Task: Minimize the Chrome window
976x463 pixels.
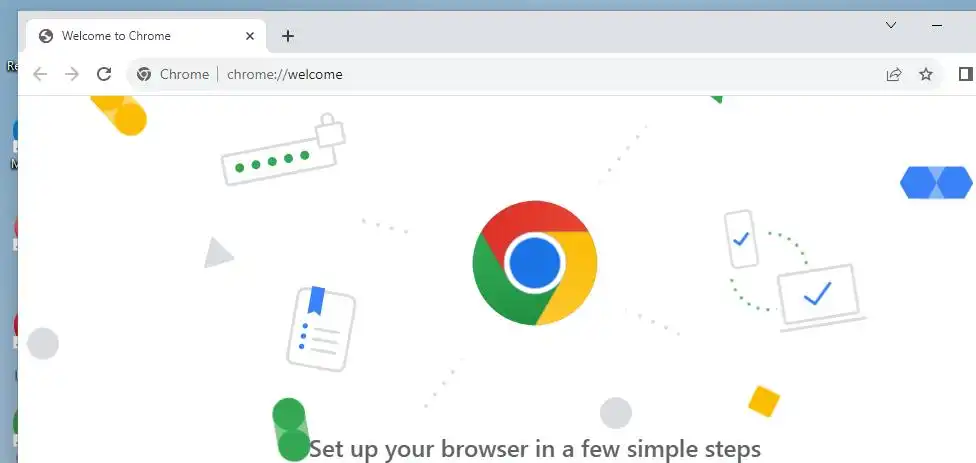Action: tap(937, 26)
